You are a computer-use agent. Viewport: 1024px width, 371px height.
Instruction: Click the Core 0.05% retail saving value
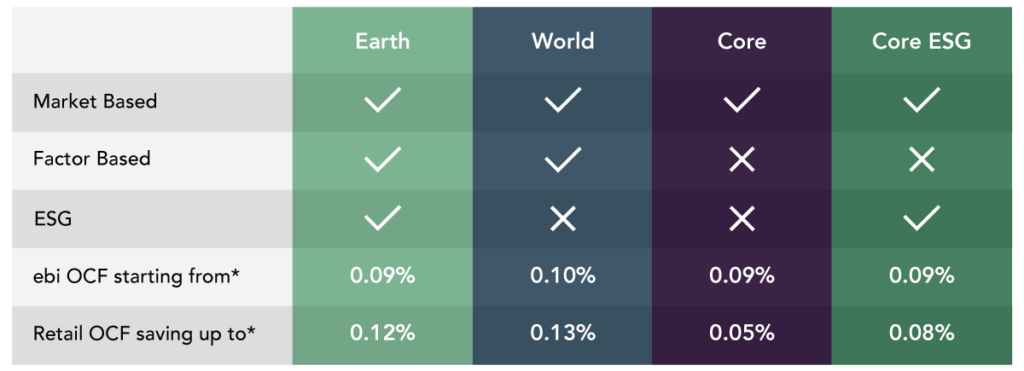coord(742,334)
